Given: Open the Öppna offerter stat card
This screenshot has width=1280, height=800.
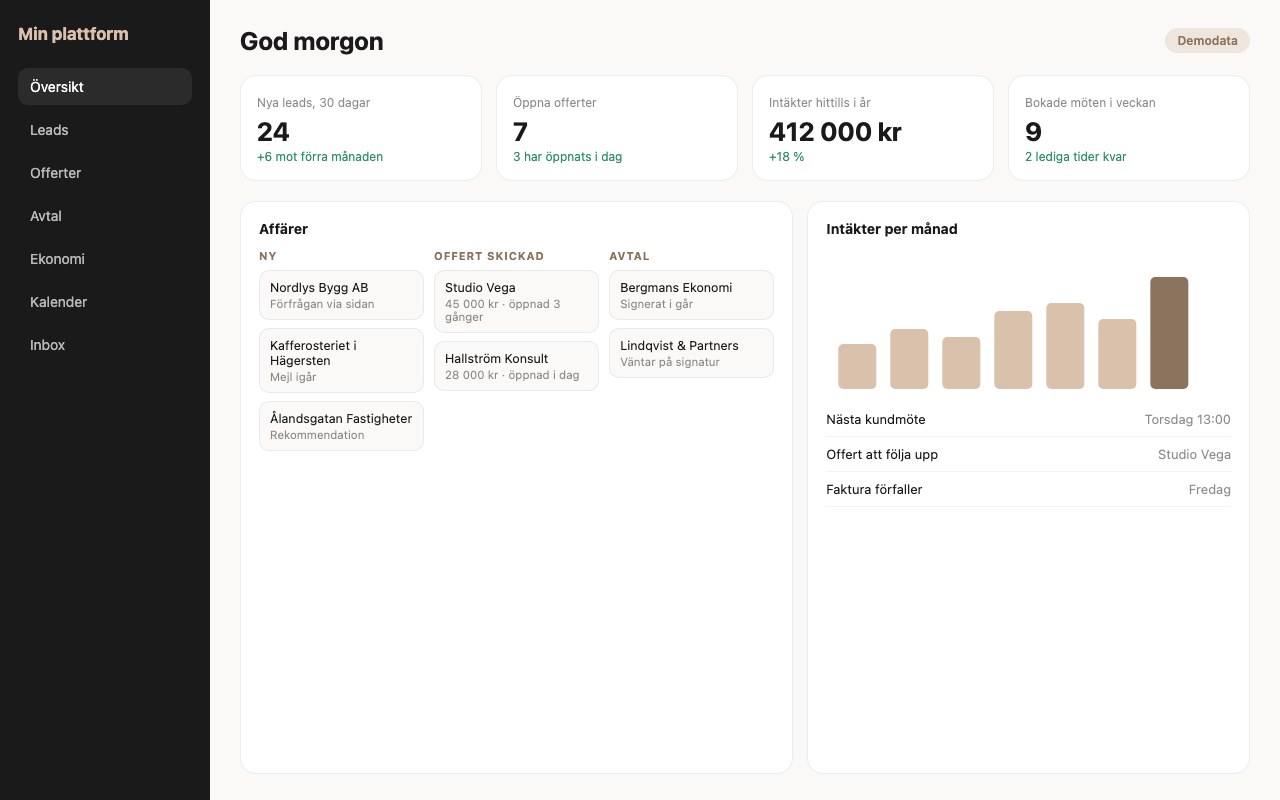Looking at the screenshot, I should click(x=617, y=128).
